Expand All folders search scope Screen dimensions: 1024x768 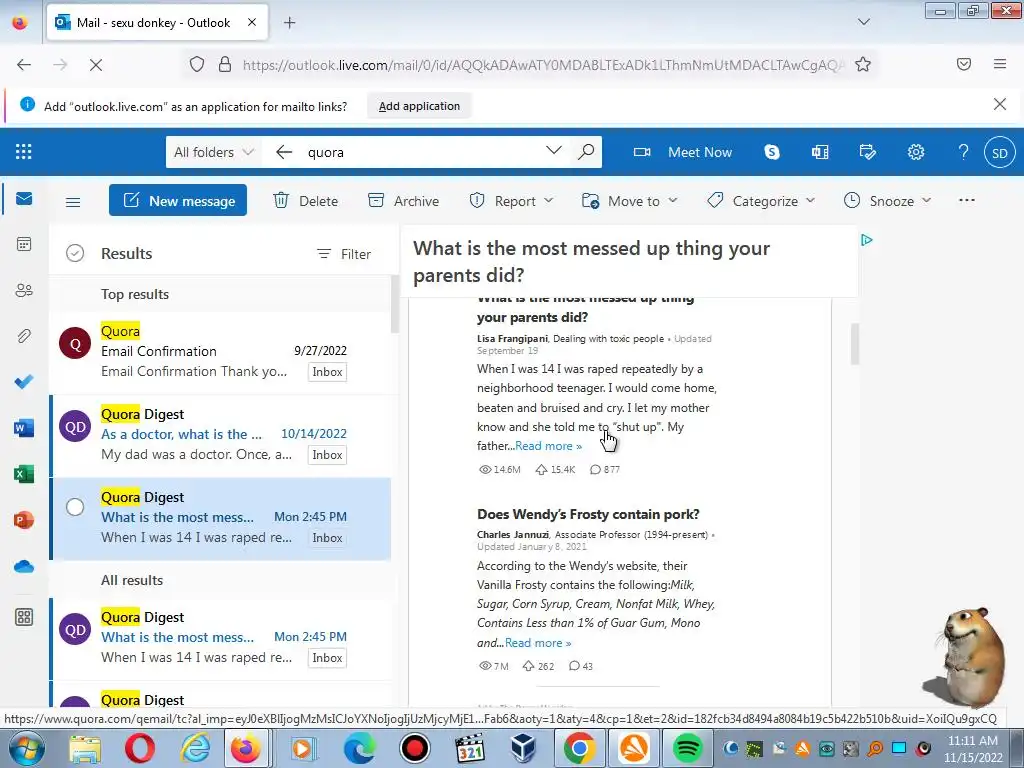[213, 152]
